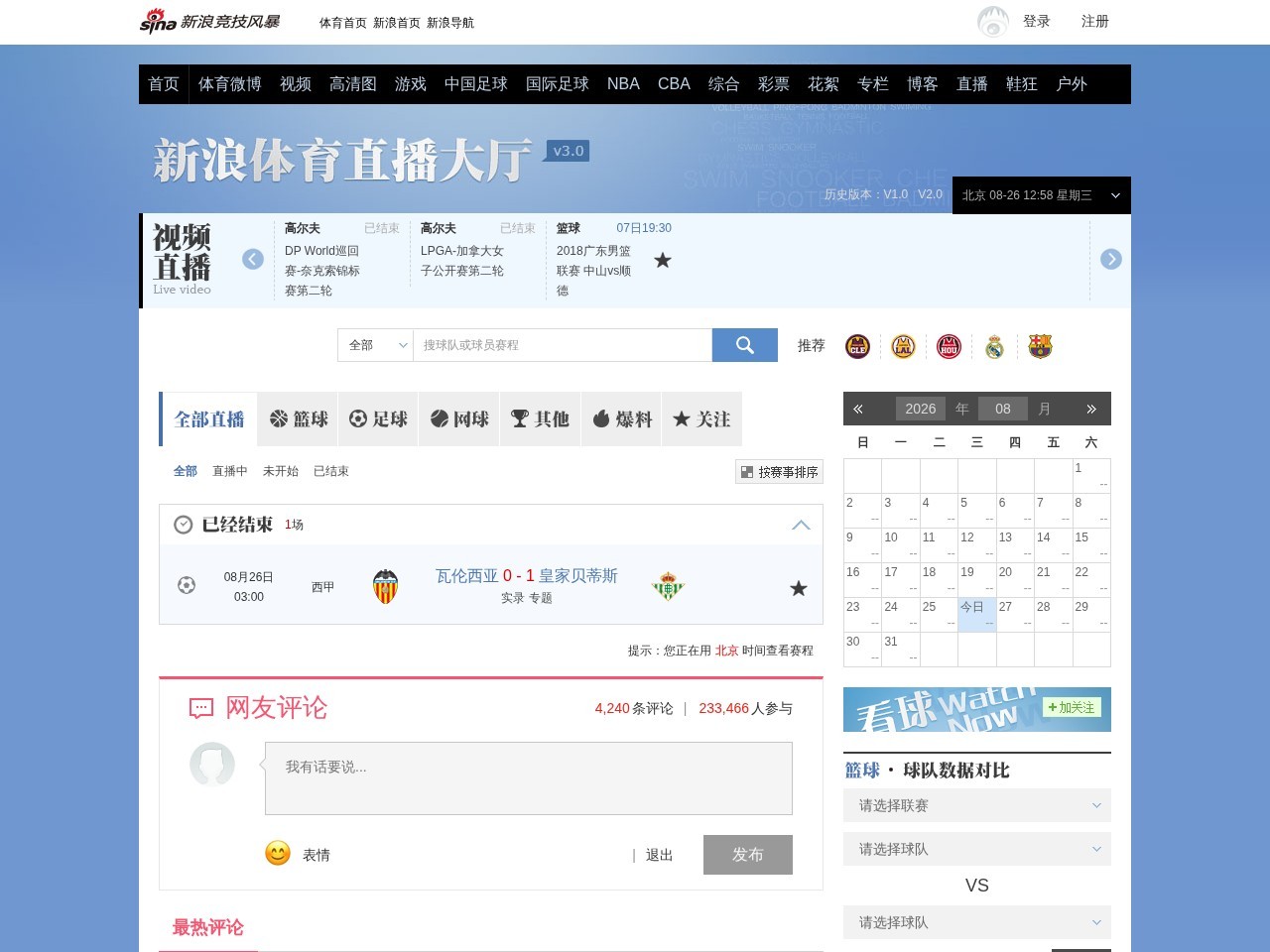This screenshot has width=1270, height=952.
Task: Click the blue search magnifier button
Action: tap(745, 345)
